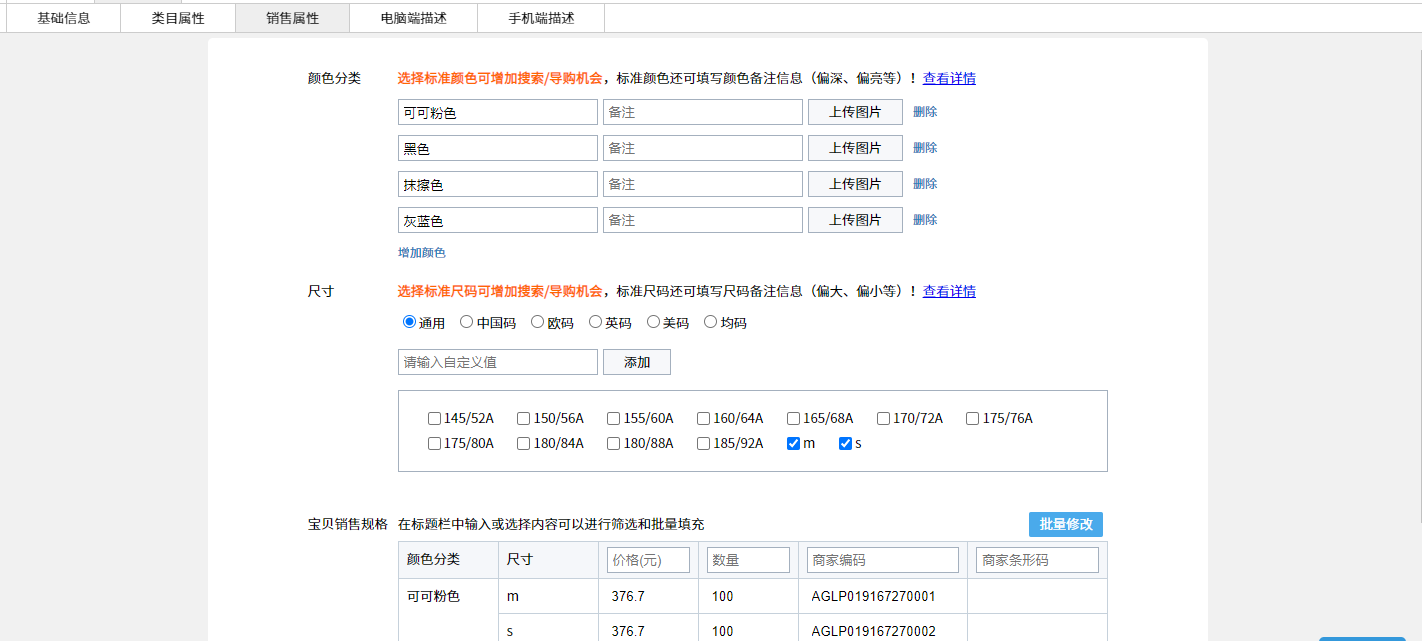Select the 均码 radio option
Viewport: 1422px width, 641px height.
711,322
